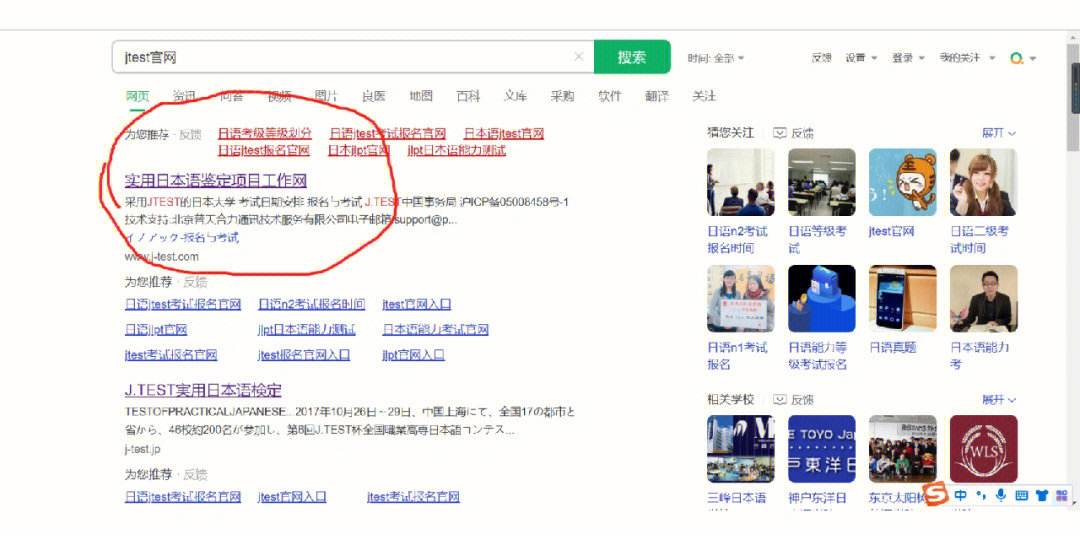Open 神户东洋日 TOYO school thumbnail
The width and height of the screenshot is (1080, 540).
[x=822, y=448]
